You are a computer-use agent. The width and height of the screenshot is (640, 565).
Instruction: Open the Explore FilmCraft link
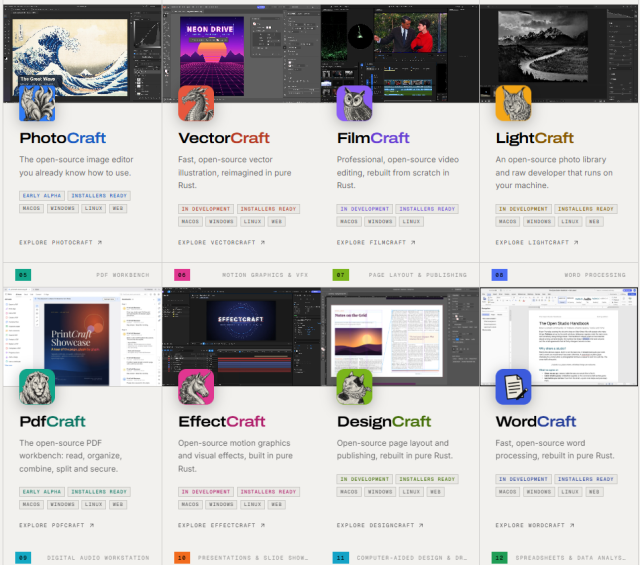(x=376, y=242)
